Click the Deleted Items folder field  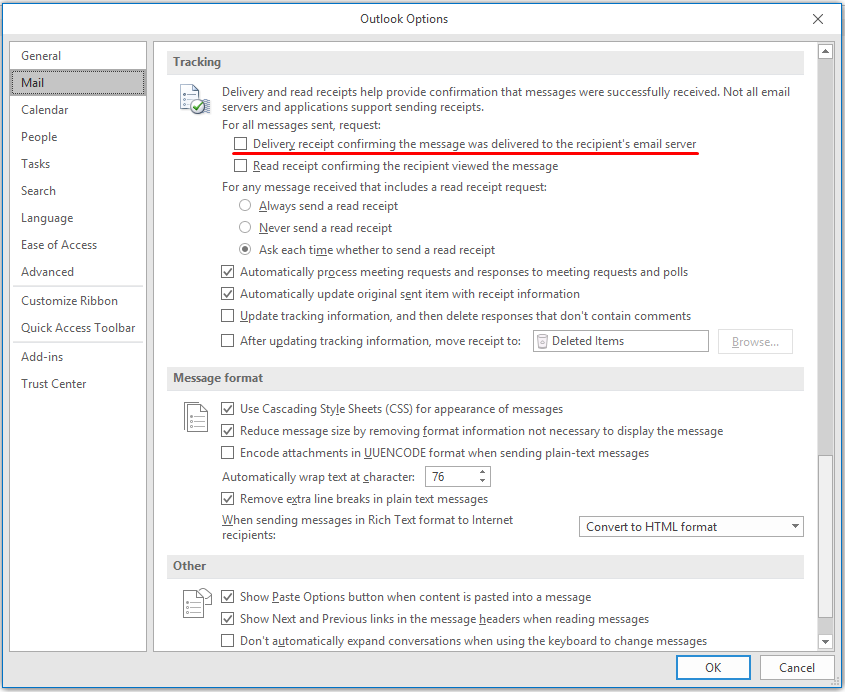tap(621, 341)
